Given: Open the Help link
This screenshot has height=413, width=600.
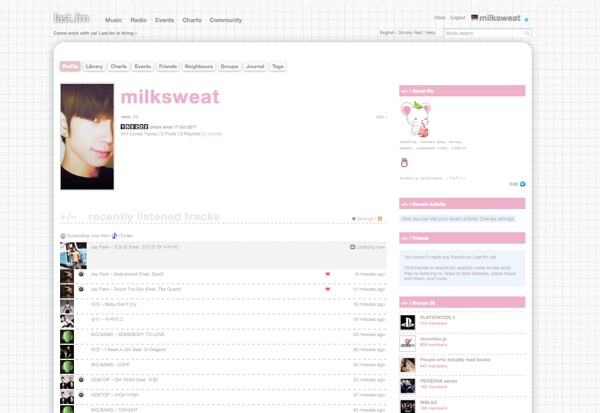Looking at the screenshot, I should (x=430, y=33).
